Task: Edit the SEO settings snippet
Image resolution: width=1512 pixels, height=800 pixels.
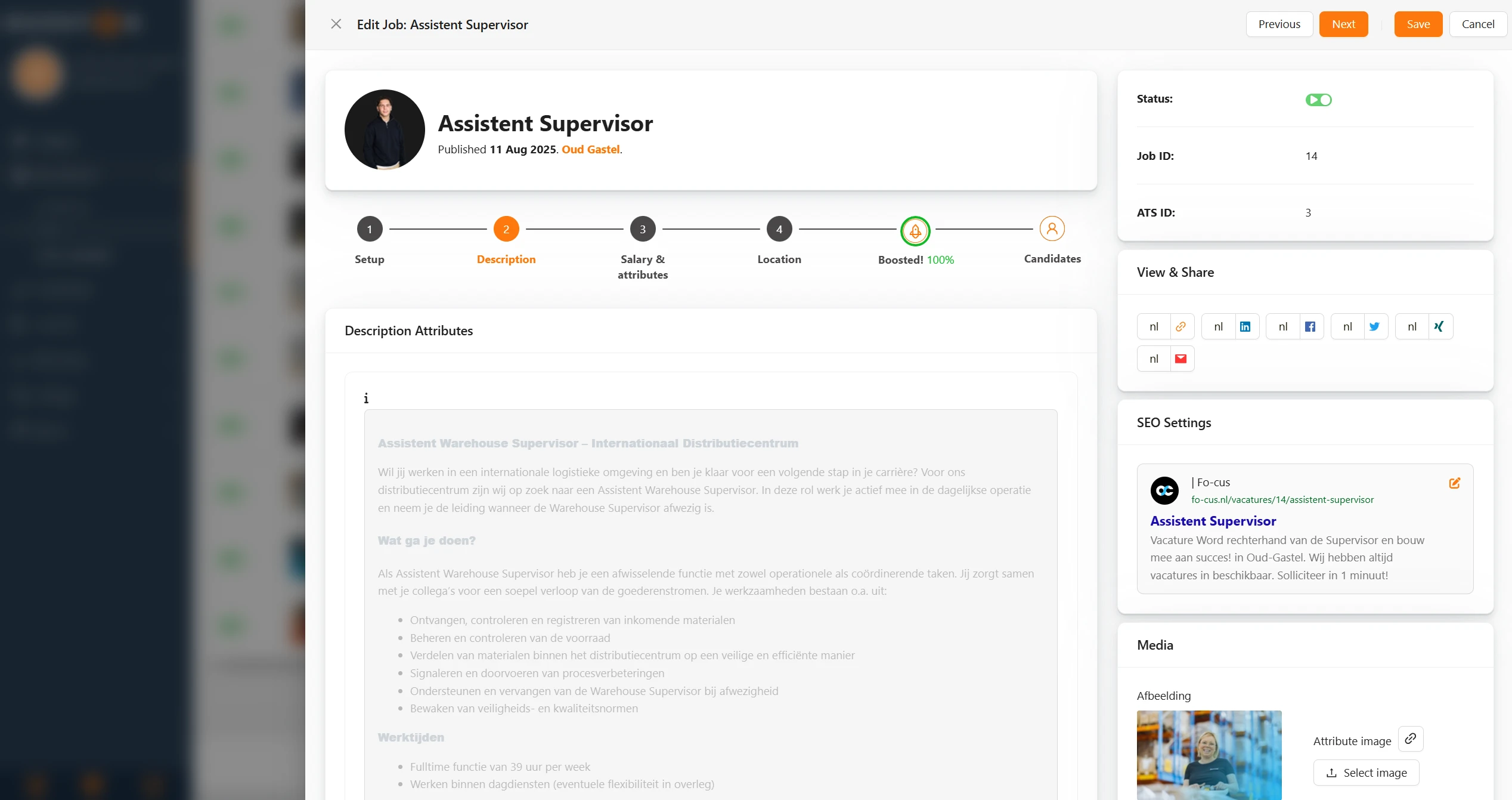Action: [x=1454, y=483]
